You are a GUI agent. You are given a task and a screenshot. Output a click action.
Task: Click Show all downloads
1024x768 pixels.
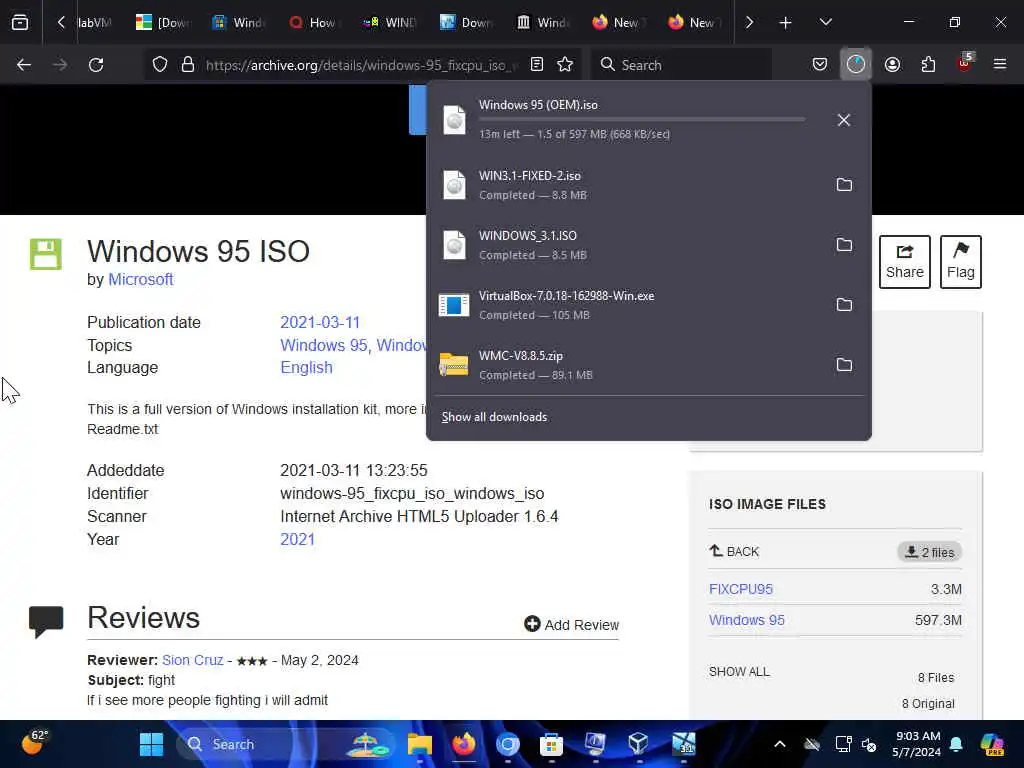pyautogui.click(x=494, y=417)
